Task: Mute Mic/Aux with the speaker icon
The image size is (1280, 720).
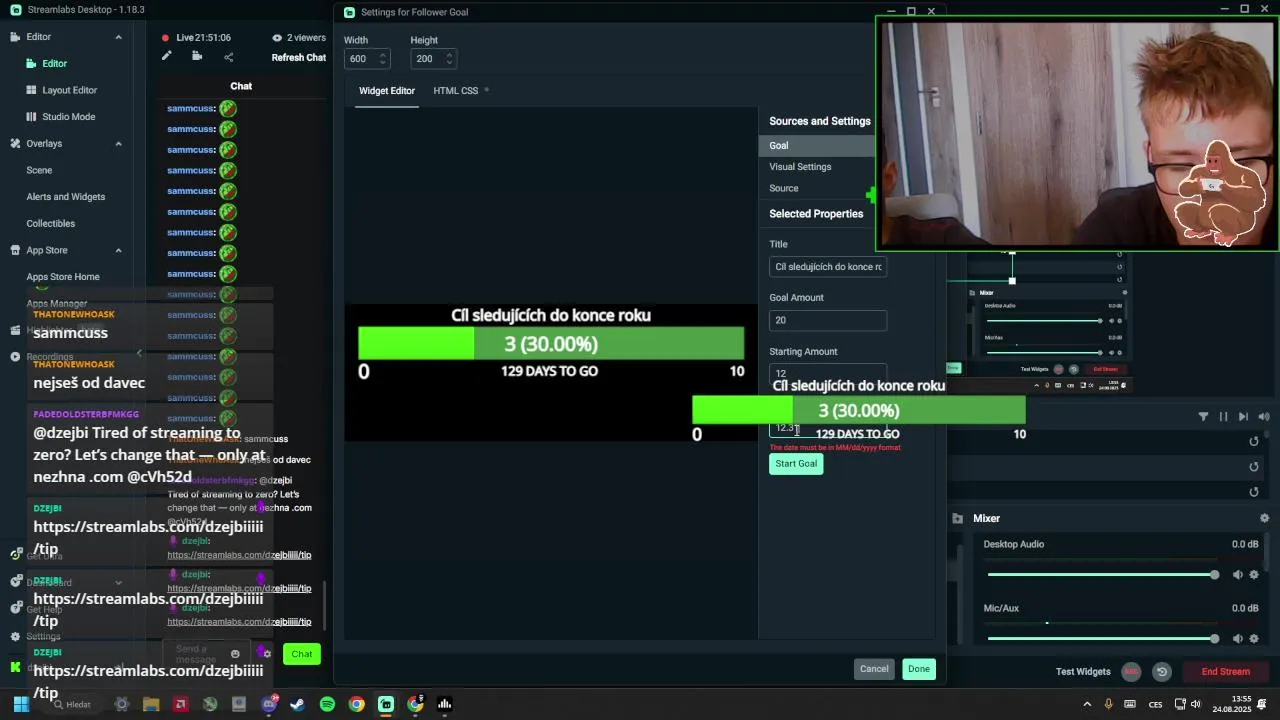Action: coord(1237,639)
